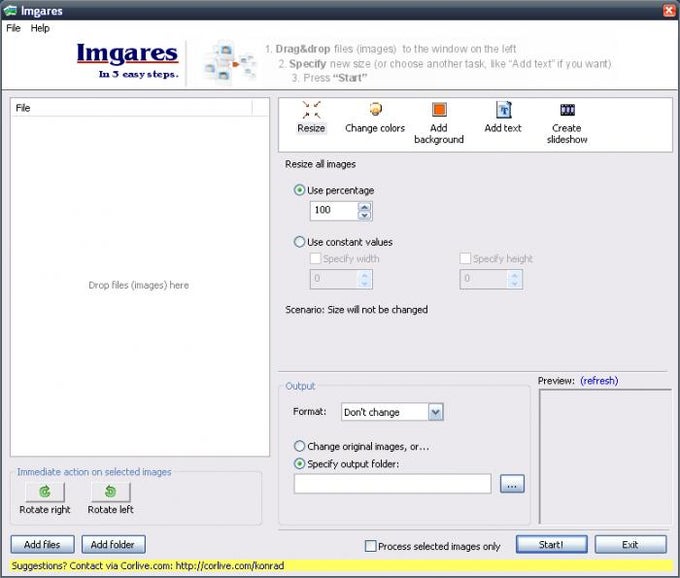
Task: Click the Preview image pane
Action: [605, 457]
